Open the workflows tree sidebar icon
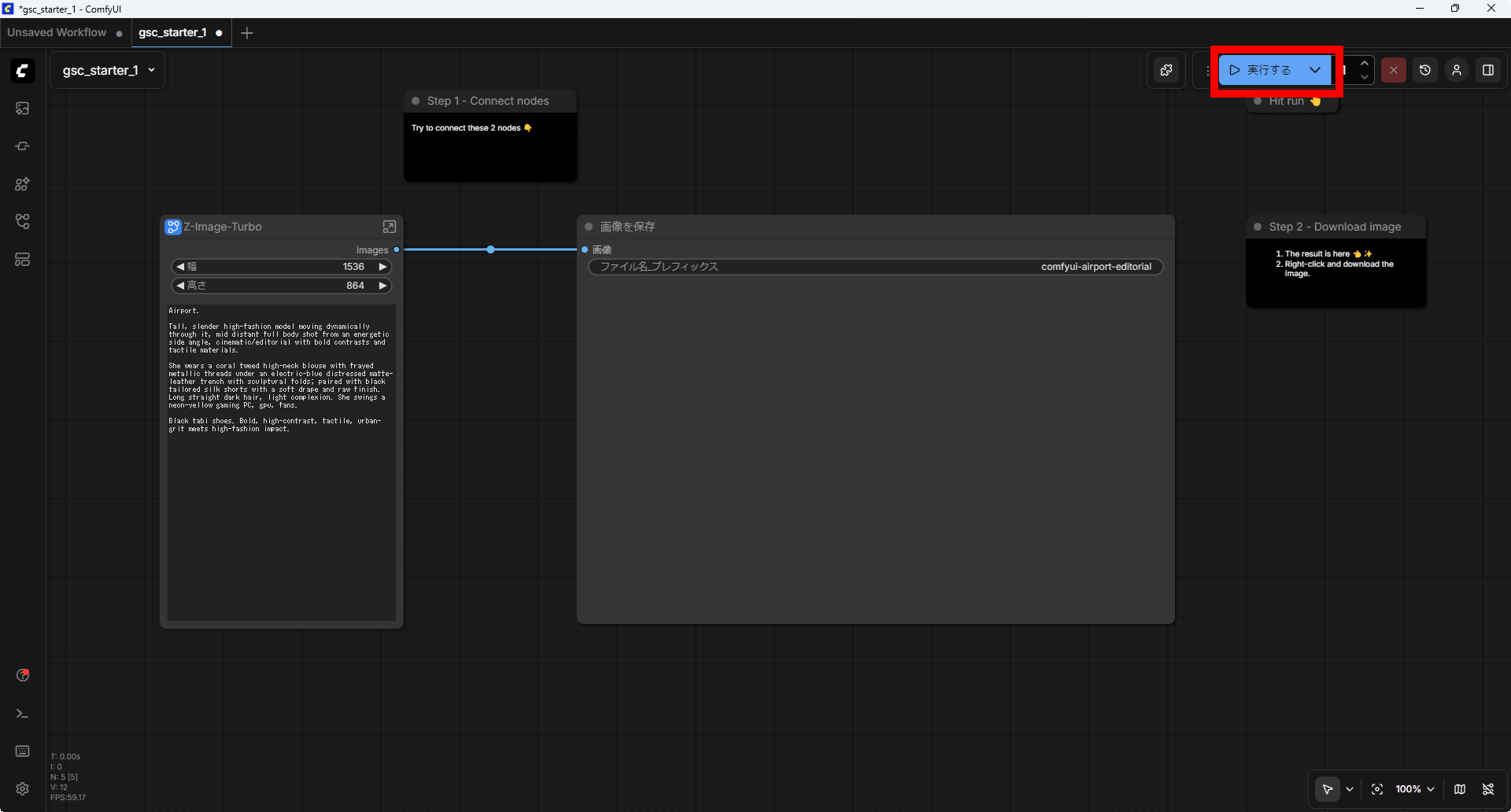Image resolution: width=1511 pixels, height=812 pixels. (22, 222)
